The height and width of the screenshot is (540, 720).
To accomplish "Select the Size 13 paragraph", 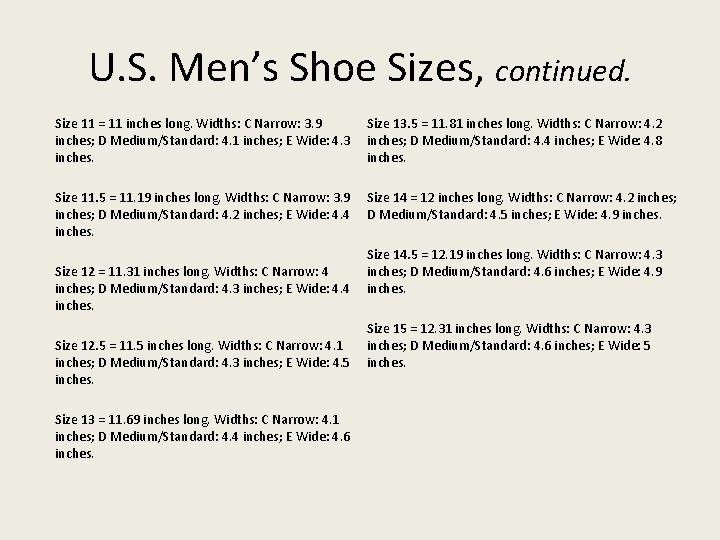I will coord(202,436).
